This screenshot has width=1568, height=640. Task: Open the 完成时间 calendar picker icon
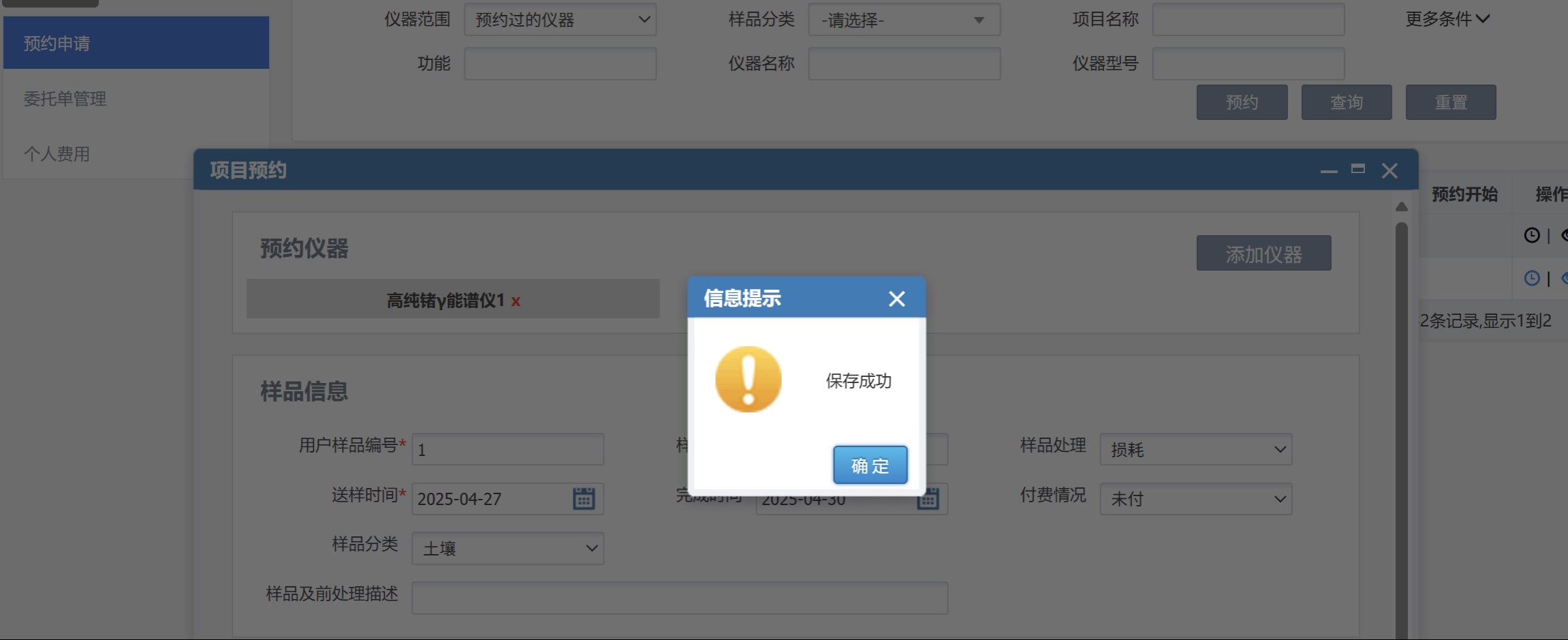pos(928,500)
